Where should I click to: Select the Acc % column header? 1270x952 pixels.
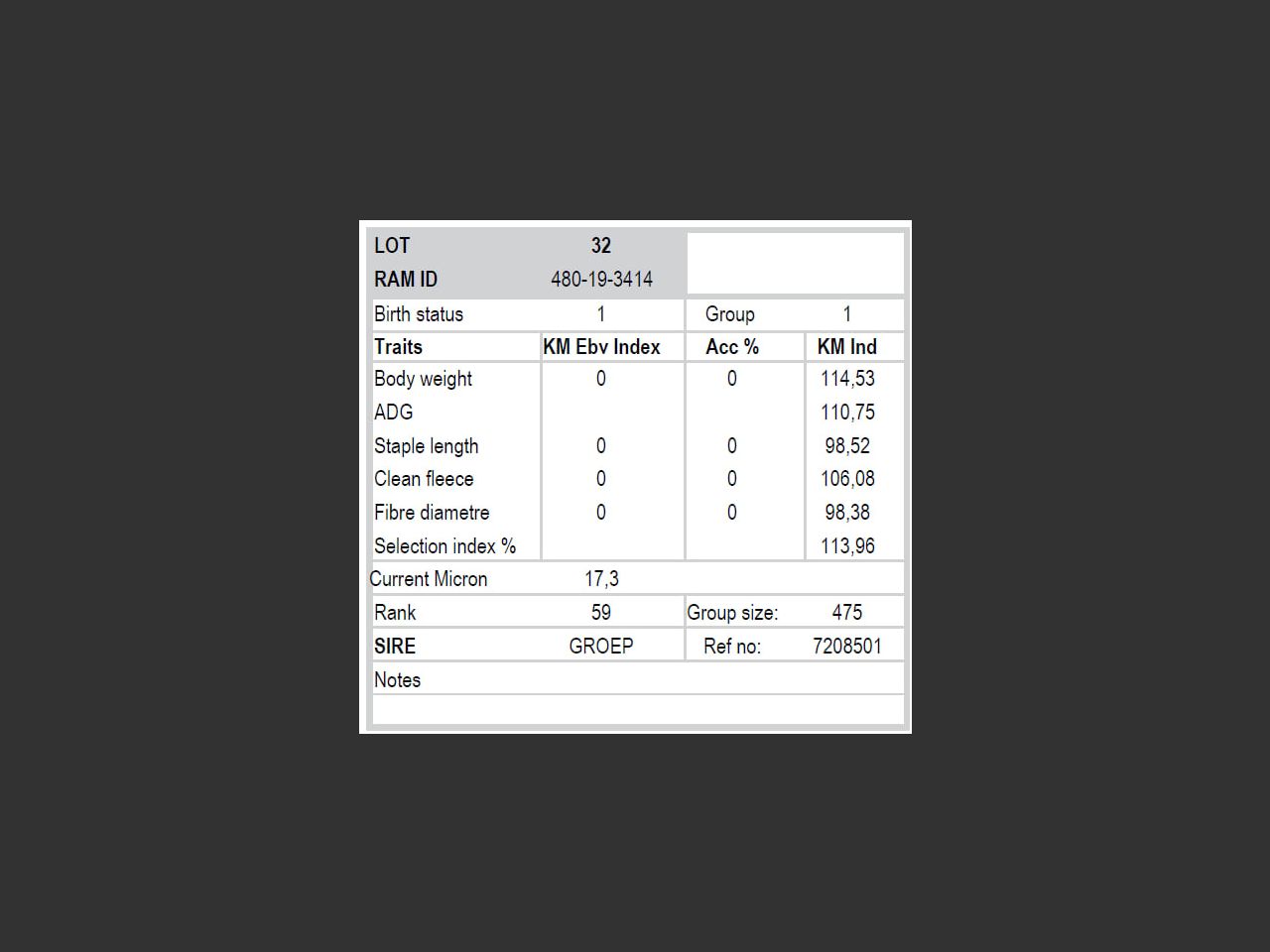732,347
